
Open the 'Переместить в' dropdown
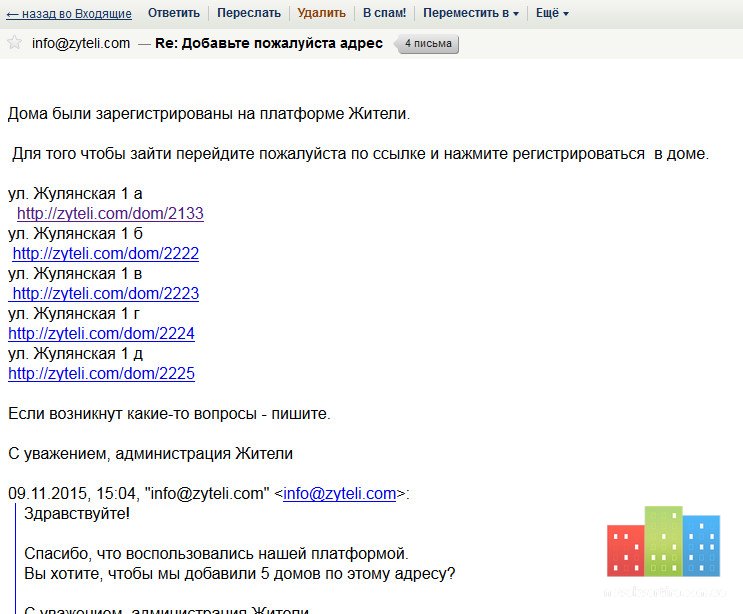[471, 13]
